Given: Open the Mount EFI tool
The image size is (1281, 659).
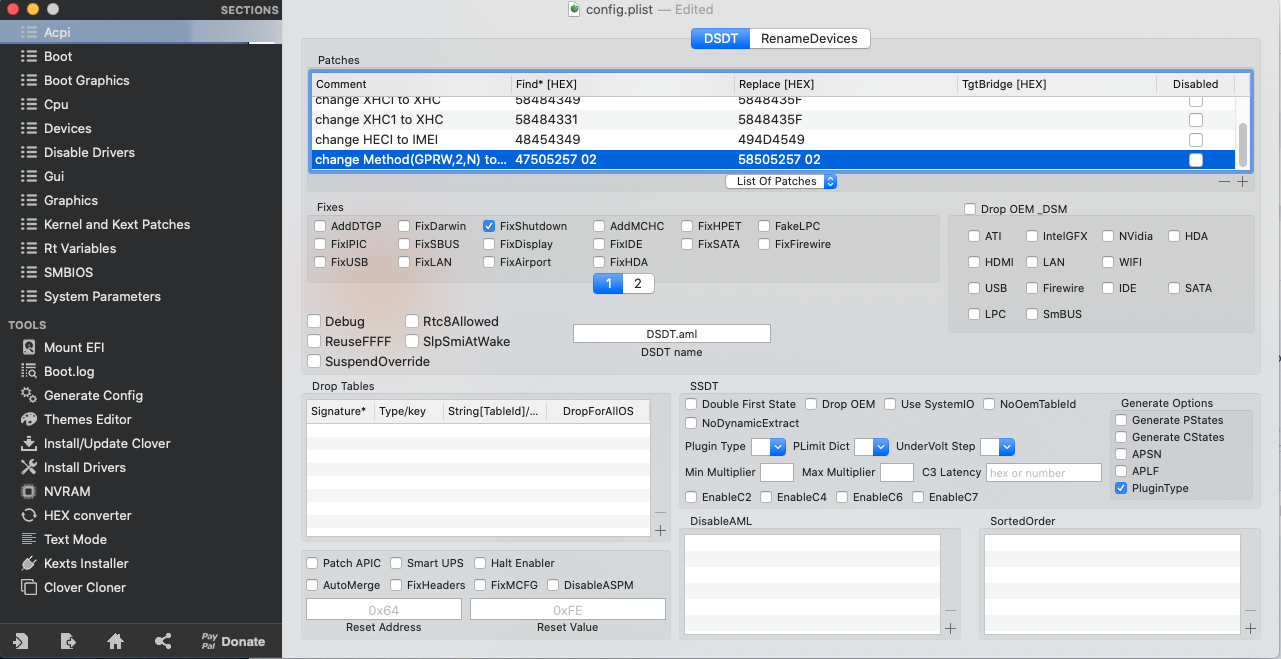Looking at the screenshot, I should tap(73, 347).
